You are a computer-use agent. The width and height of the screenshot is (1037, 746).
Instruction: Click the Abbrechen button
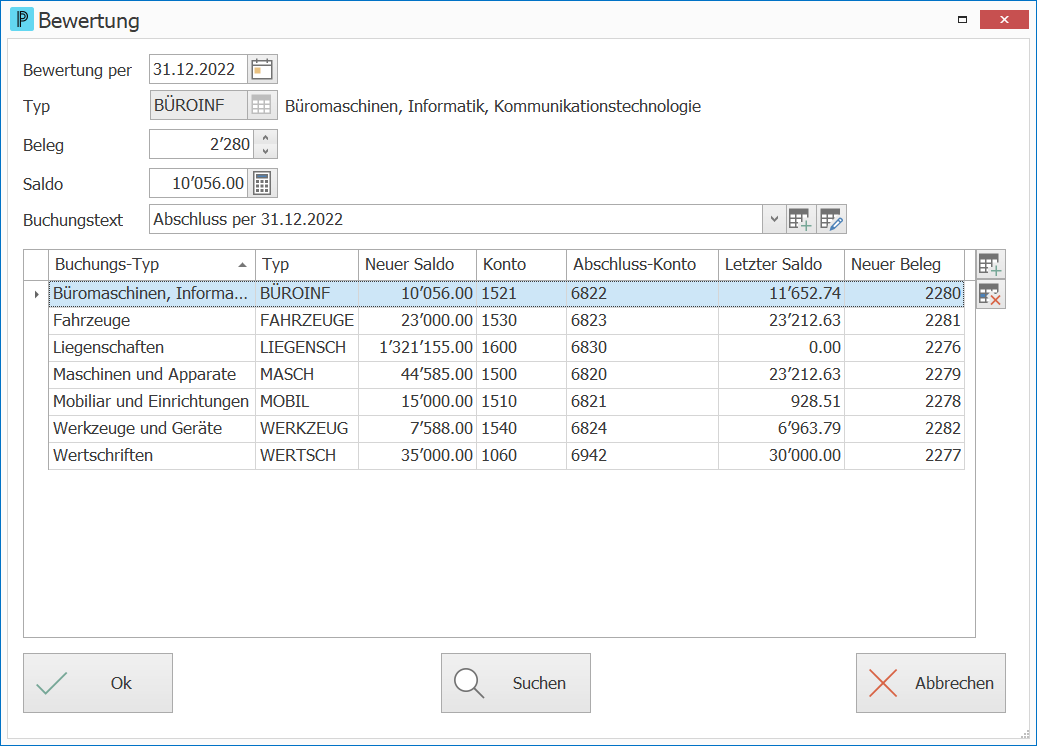click(x=931, y=683)
